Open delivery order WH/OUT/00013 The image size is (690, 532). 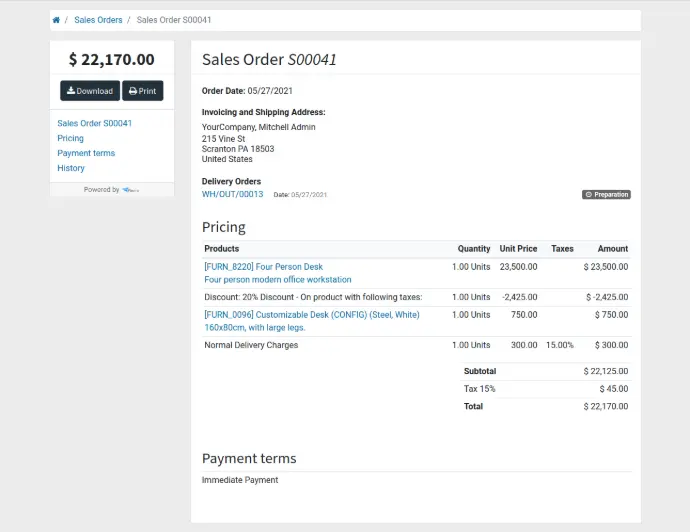point(232,194)
